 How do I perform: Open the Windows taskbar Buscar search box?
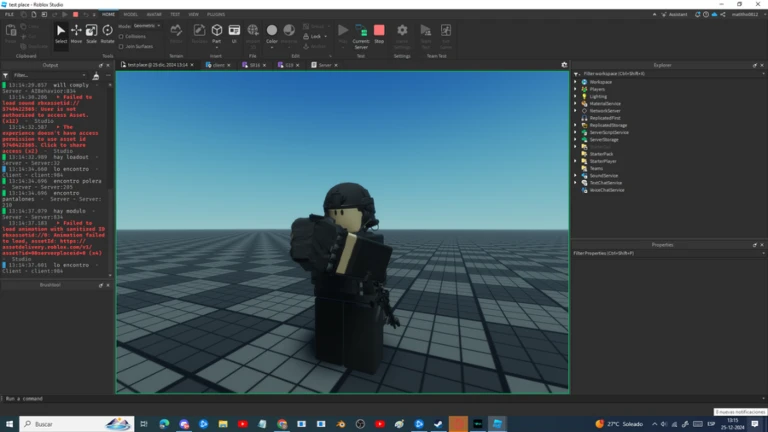click(77, 424)
